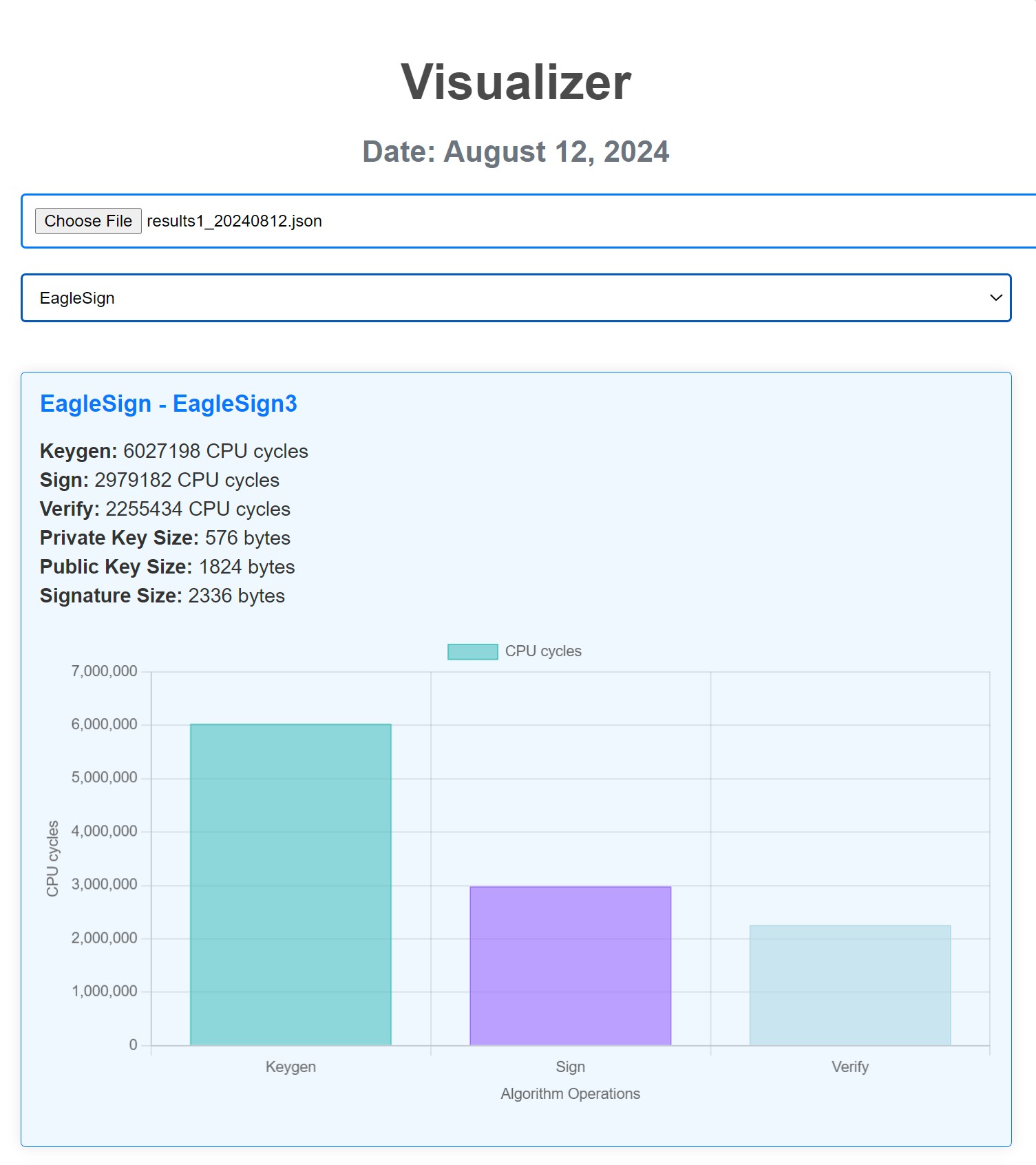Click the Sign x-axis label
Viewport: 1036px width, 1165px height.
(x=571, y=1067)
